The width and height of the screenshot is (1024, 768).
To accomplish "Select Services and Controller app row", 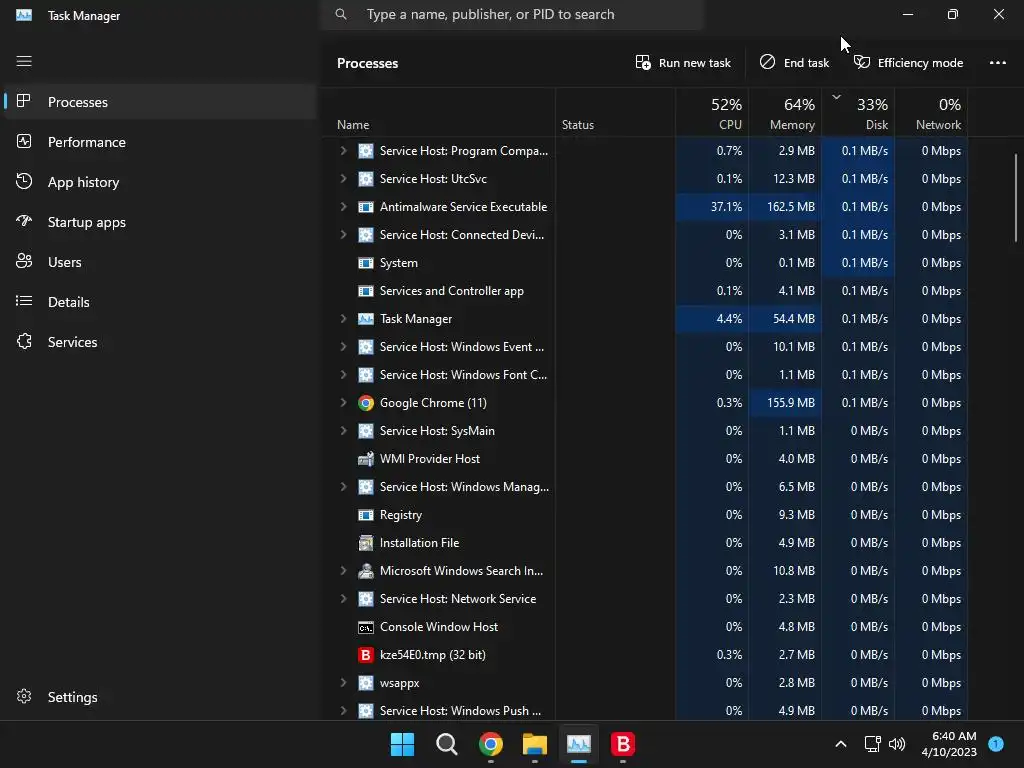I will [645, 291].
